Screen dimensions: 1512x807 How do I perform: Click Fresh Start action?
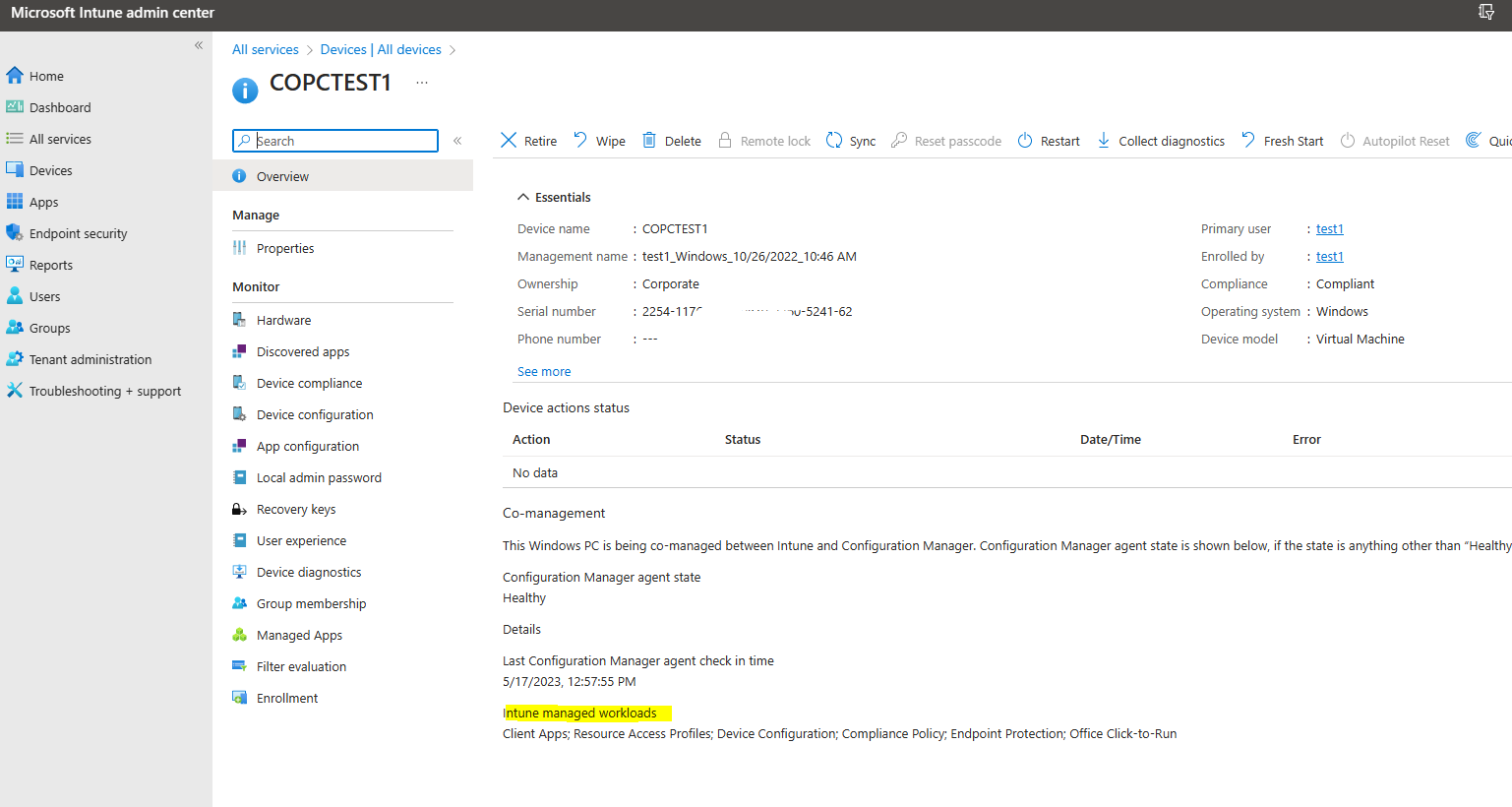pyautogui.click(x=1282, y=141)
